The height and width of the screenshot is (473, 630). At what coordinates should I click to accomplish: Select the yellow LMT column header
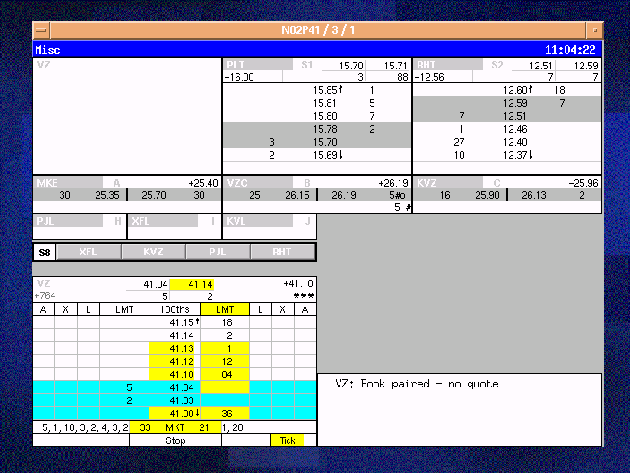click(225, 310)
